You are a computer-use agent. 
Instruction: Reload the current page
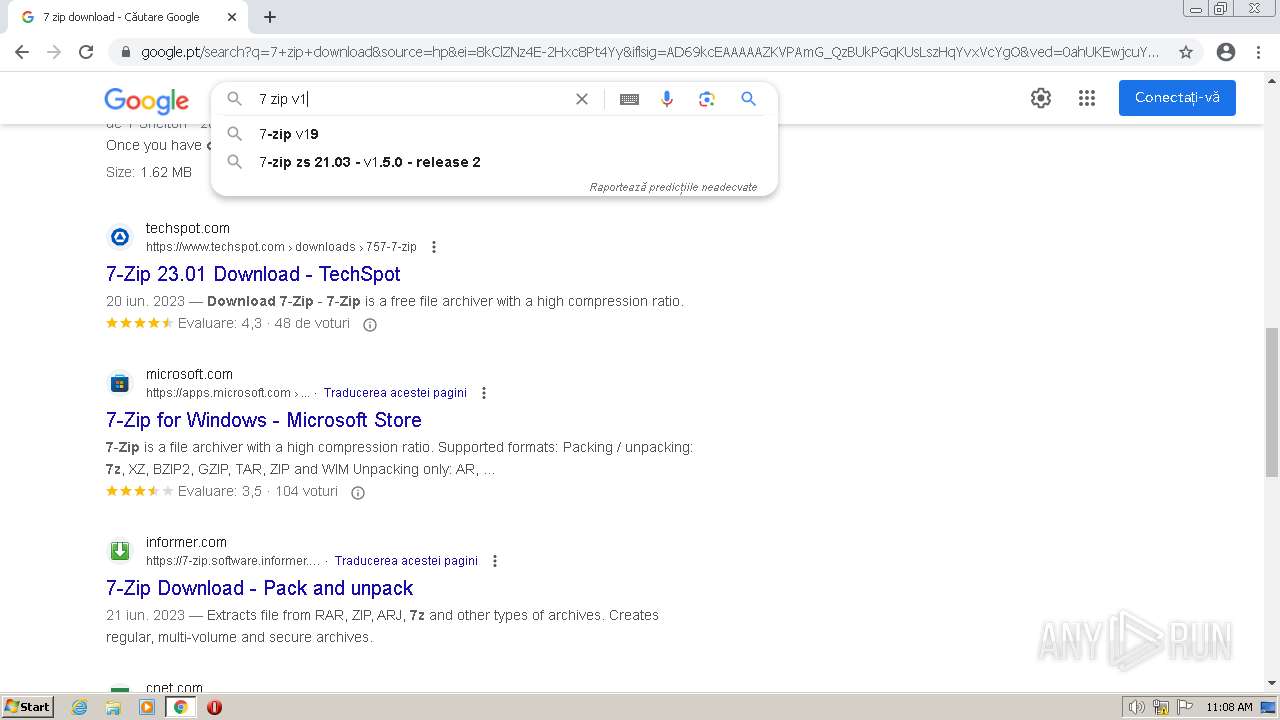86,52
